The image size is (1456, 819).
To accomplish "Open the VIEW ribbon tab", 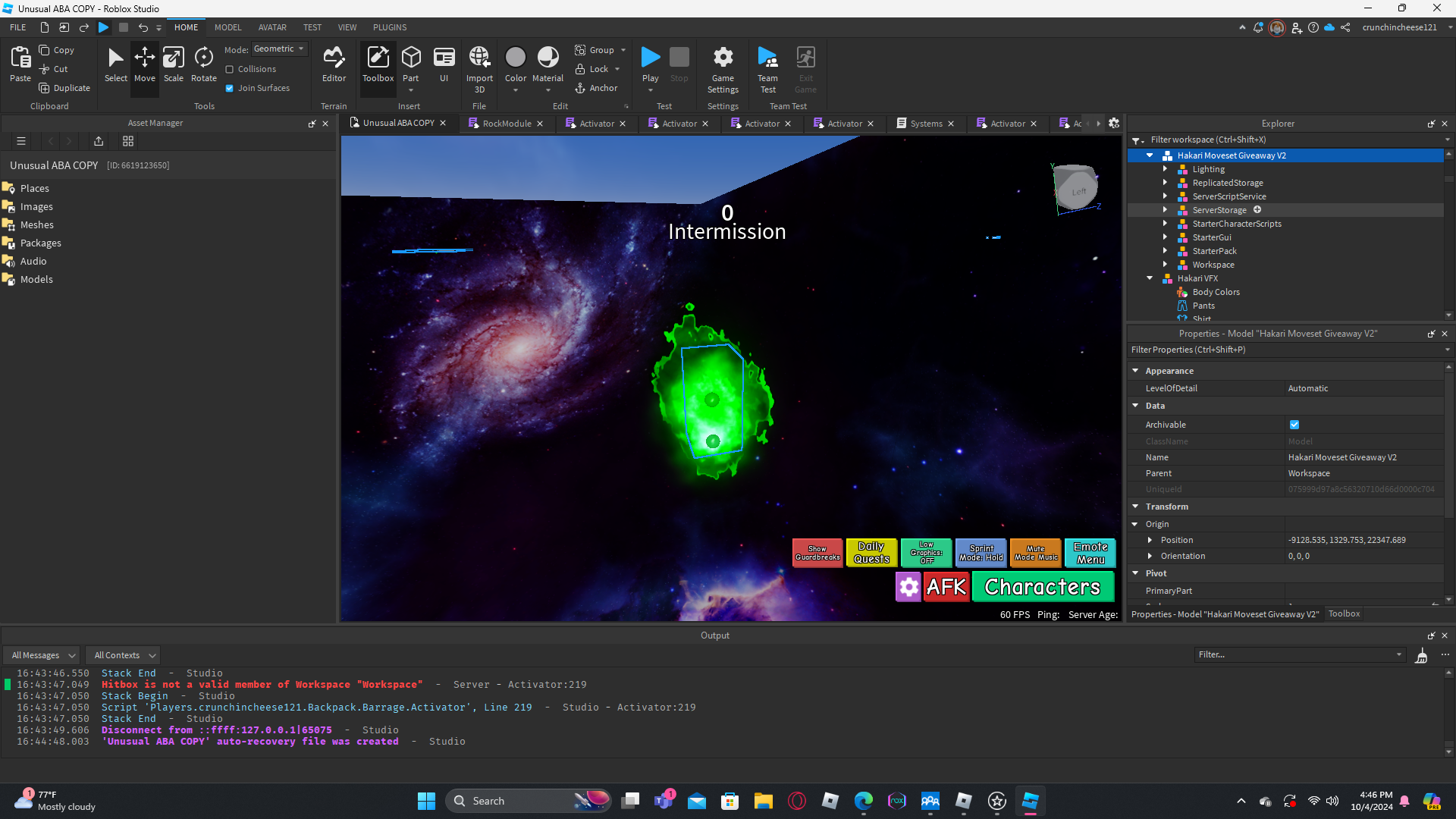I will 347,27.
